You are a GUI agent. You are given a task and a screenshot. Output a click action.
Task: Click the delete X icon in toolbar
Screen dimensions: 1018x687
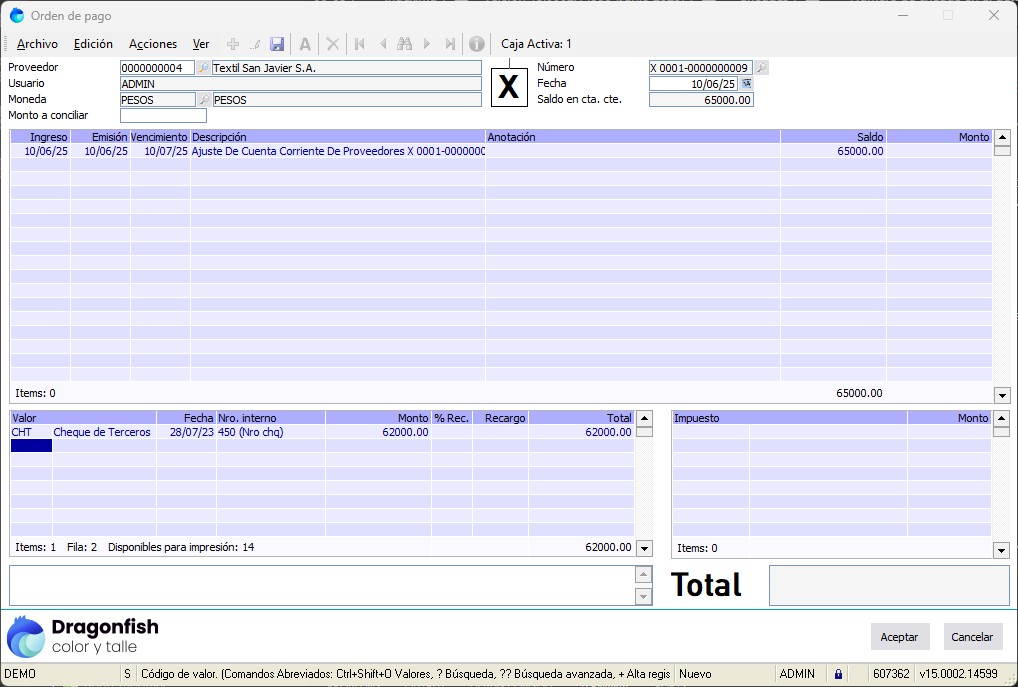coord(332,44)
